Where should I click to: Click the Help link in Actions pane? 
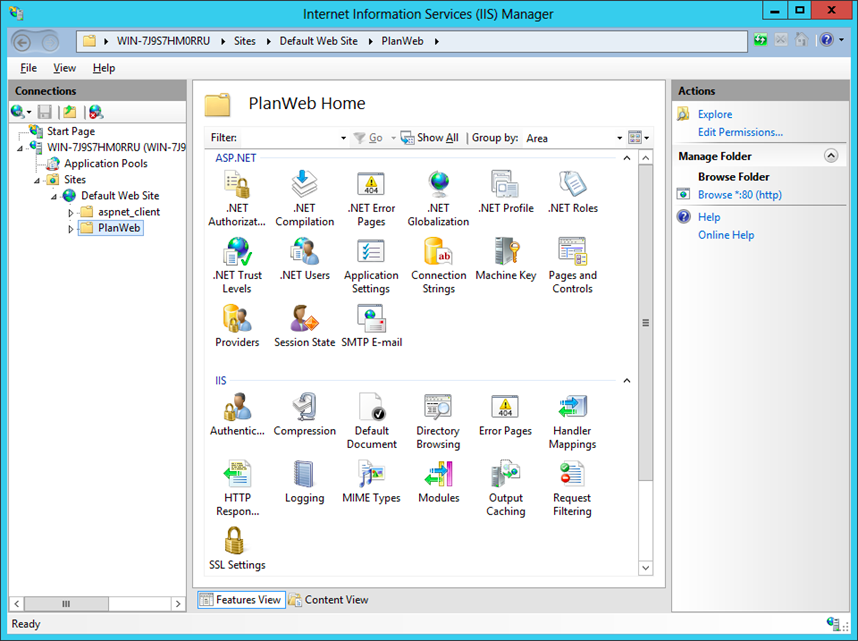709,217
